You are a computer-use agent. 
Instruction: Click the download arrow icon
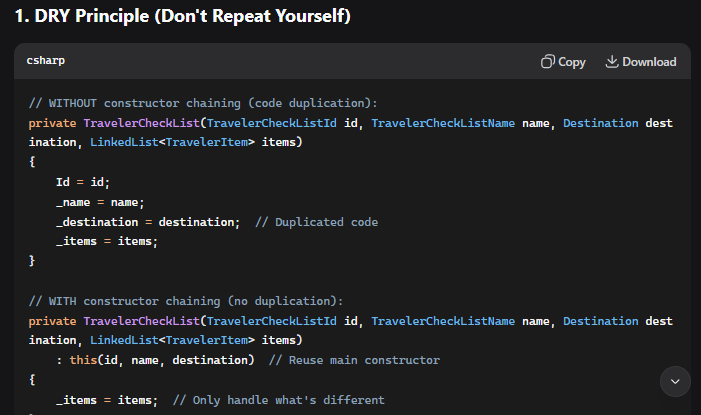[612, 62]
